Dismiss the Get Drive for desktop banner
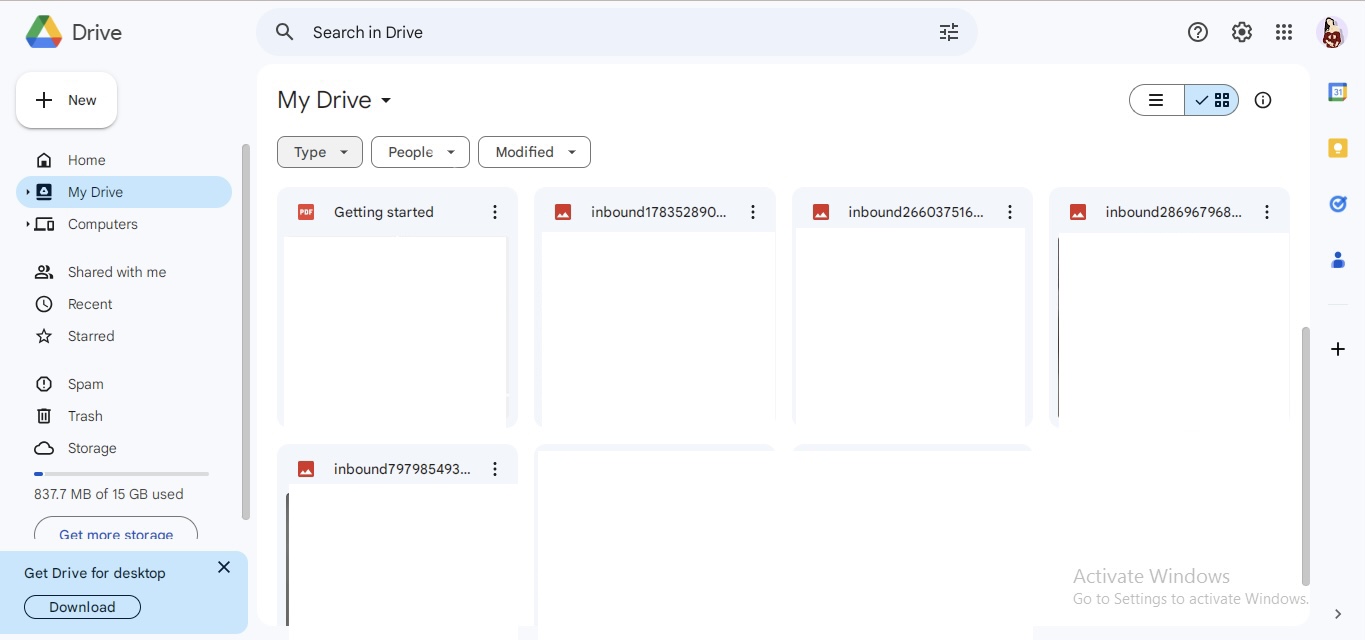1365x640 pixels. pyautogui.click(x=224, y=567)
